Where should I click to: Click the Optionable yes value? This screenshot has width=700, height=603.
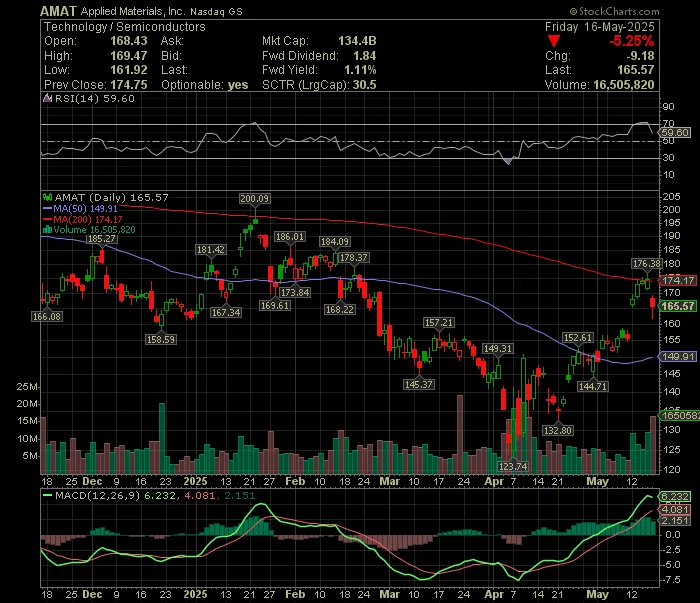coord(238,85)
